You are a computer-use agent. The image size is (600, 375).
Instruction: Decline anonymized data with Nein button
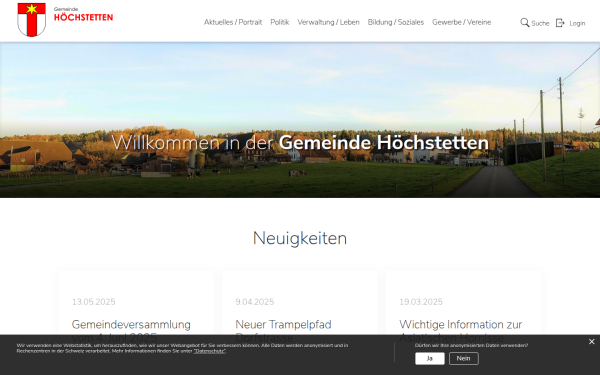point(463,359)
